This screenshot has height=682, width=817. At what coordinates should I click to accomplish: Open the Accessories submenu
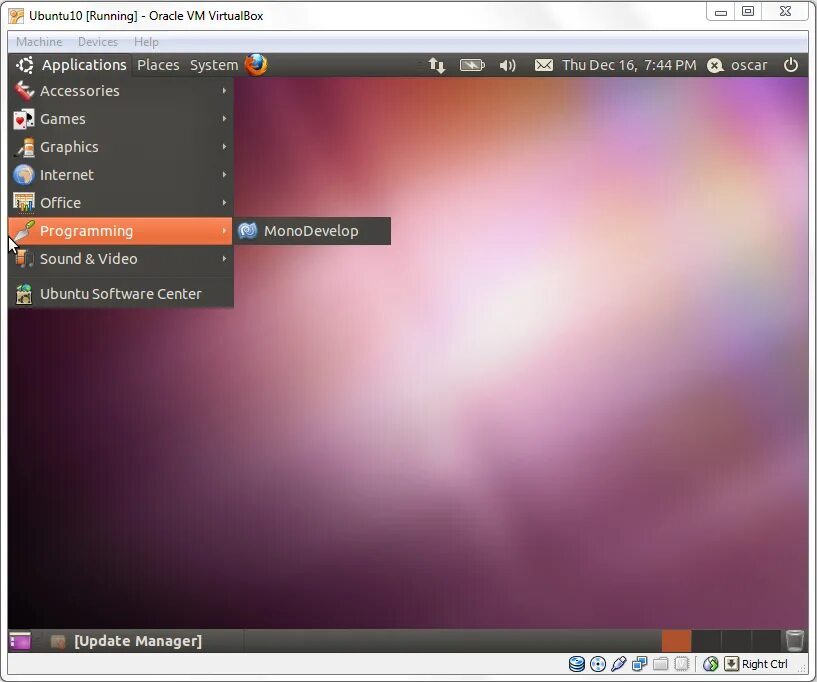tap(120, 91)
